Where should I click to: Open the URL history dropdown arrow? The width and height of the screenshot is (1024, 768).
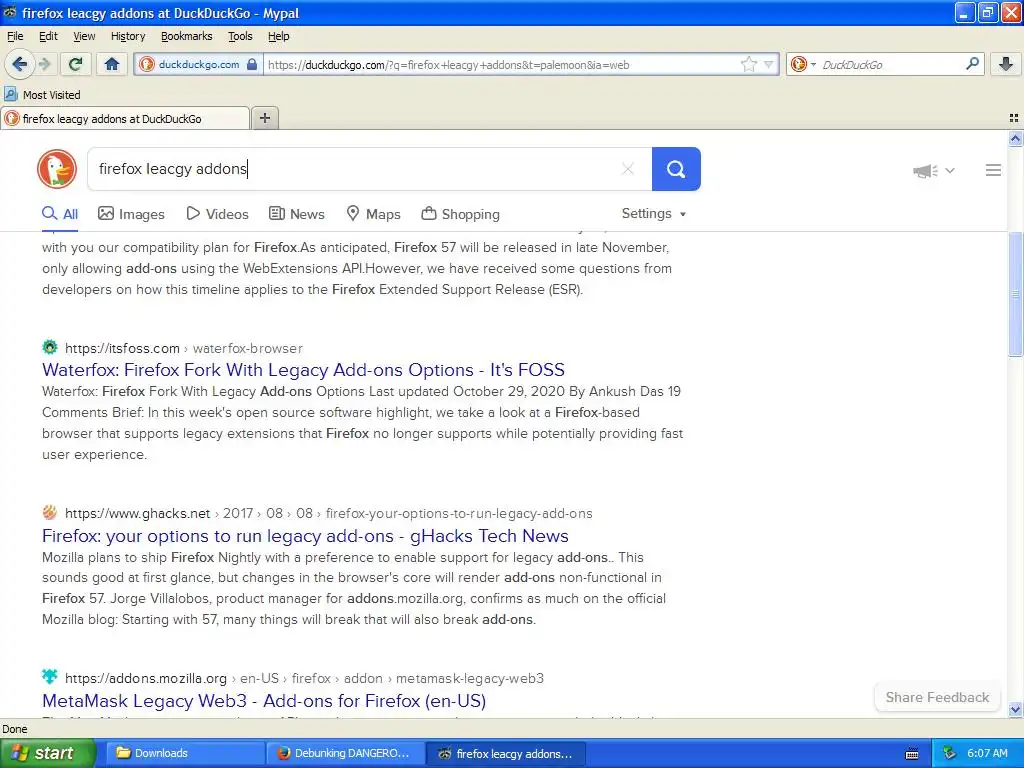769,64
